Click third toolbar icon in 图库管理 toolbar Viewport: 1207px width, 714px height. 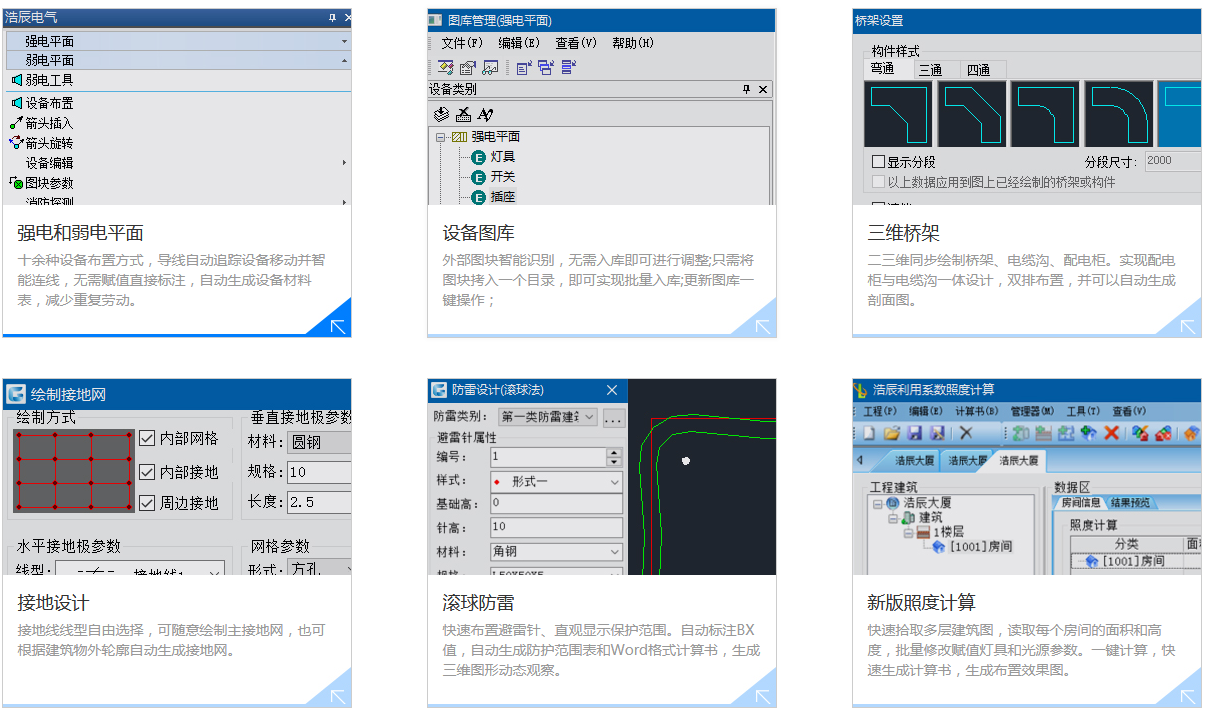490,68
